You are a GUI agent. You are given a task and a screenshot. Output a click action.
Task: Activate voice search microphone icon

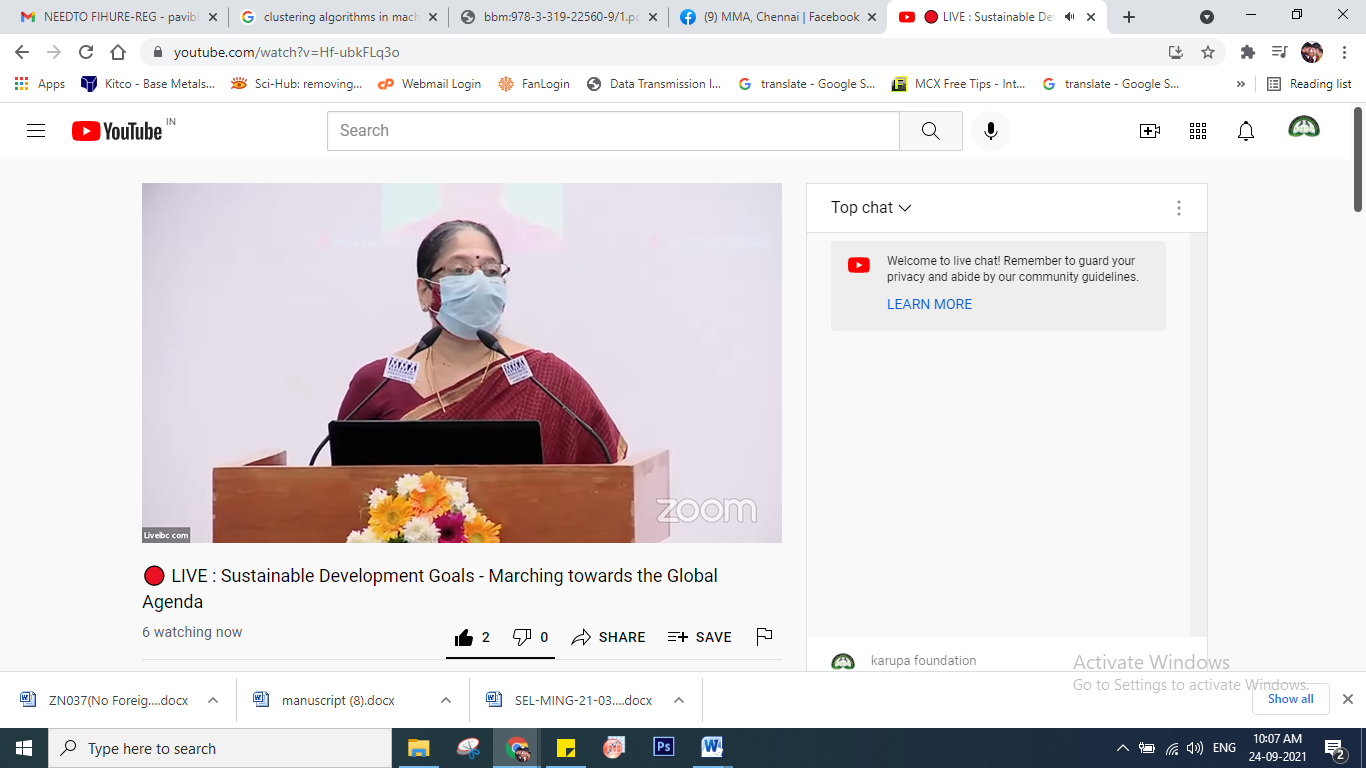click(990, 131)
